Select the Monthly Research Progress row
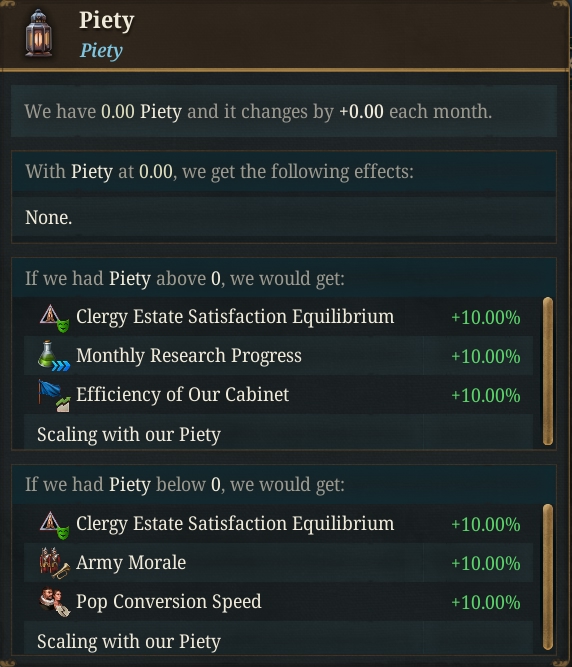The width and height of the screenshot is (572, 667). click(278, 356)
